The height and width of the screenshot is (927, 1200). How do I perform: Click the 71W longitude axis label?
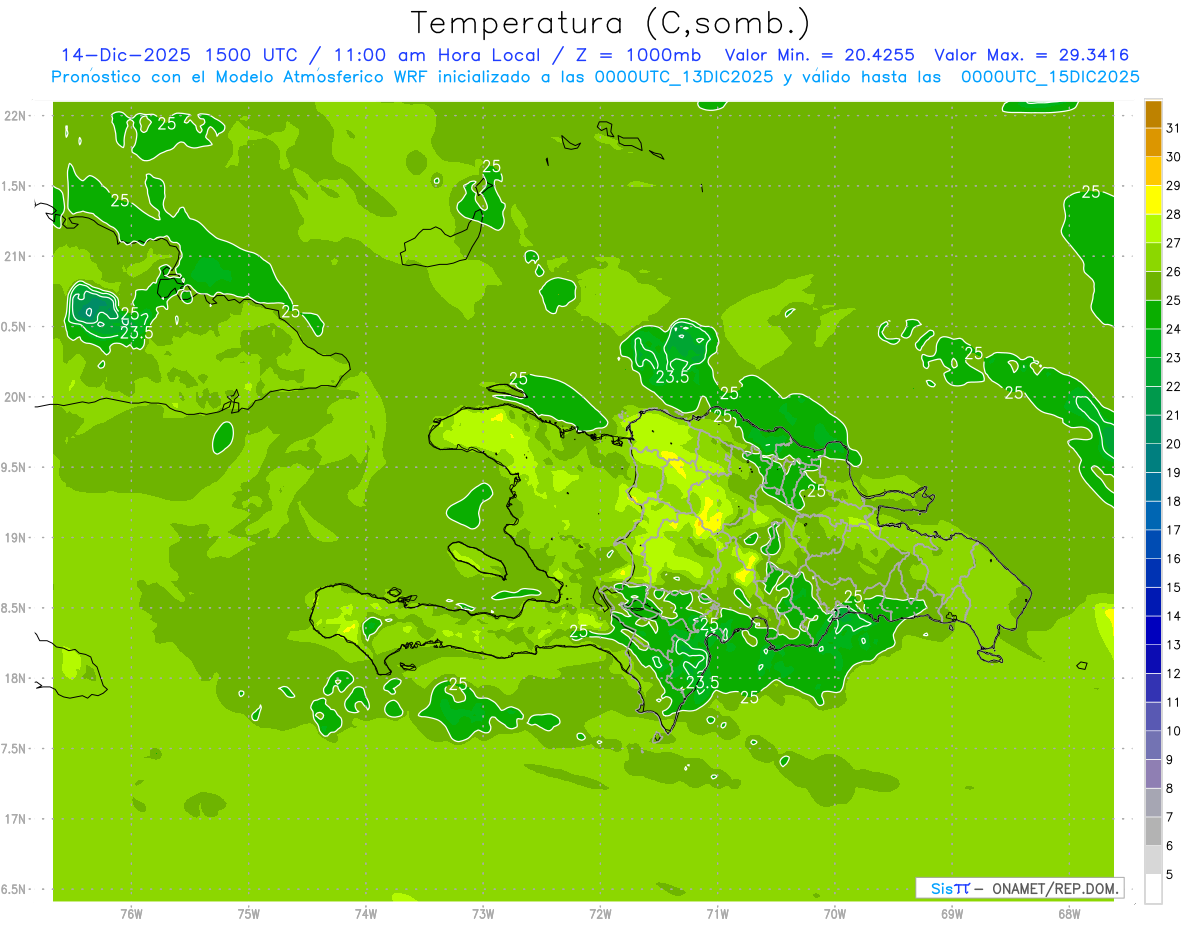coord(717,913)
